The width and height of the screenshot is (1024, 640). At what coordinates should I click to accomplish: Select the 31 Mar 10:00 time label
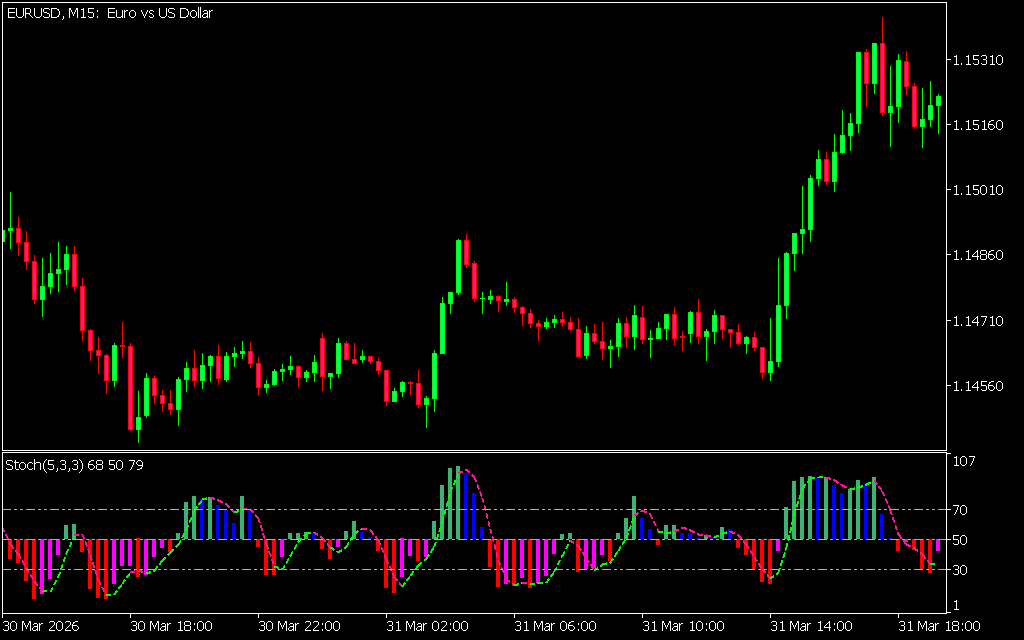(x=683, y=626)
